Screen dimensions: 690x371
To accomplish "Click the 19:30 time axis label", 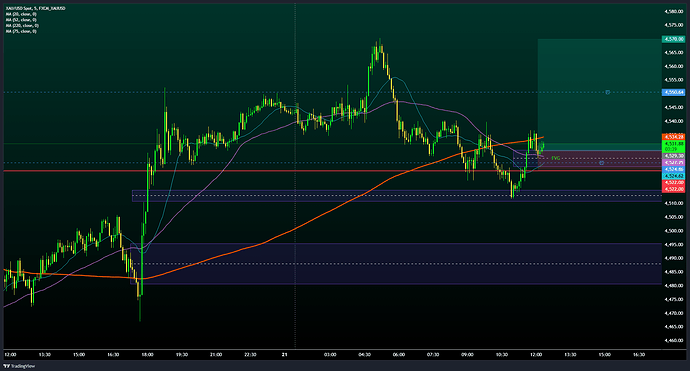I will (182, 355).
